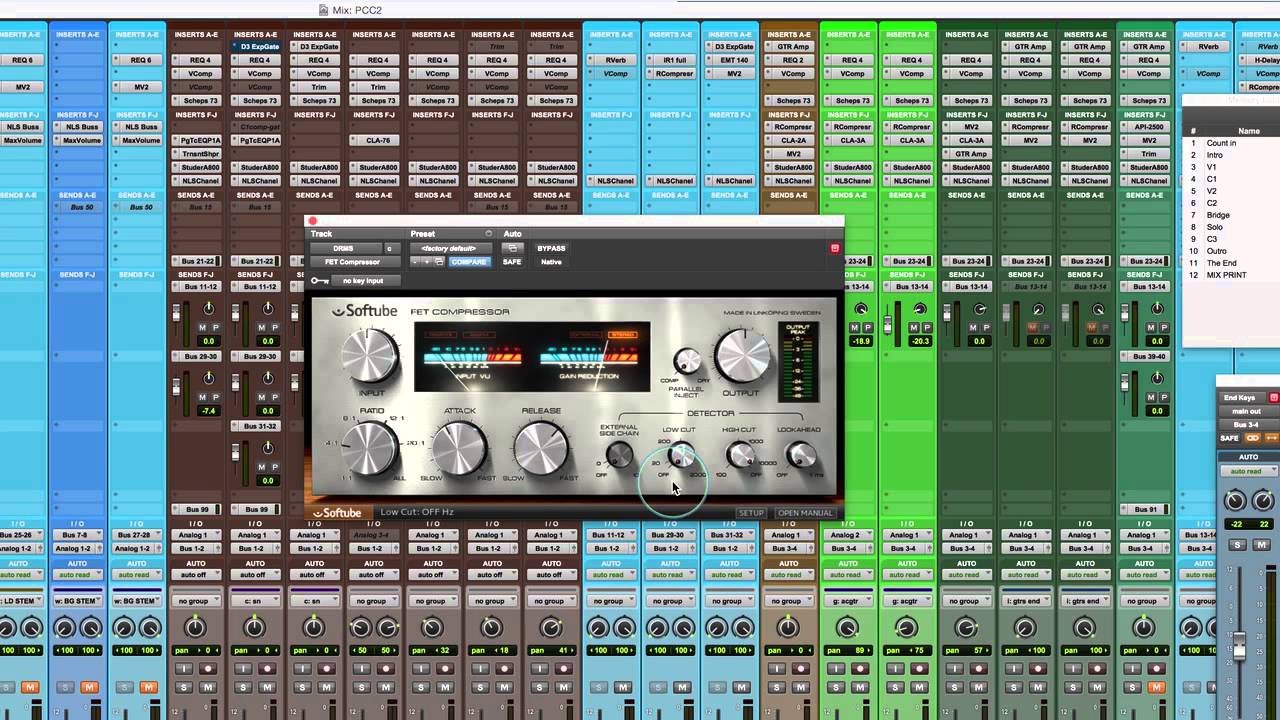The height and width of the screenshot is (720, 1280).
Task: Open the factory default preset dropdown
Action: pyautogui.click(x=451, y=248)
